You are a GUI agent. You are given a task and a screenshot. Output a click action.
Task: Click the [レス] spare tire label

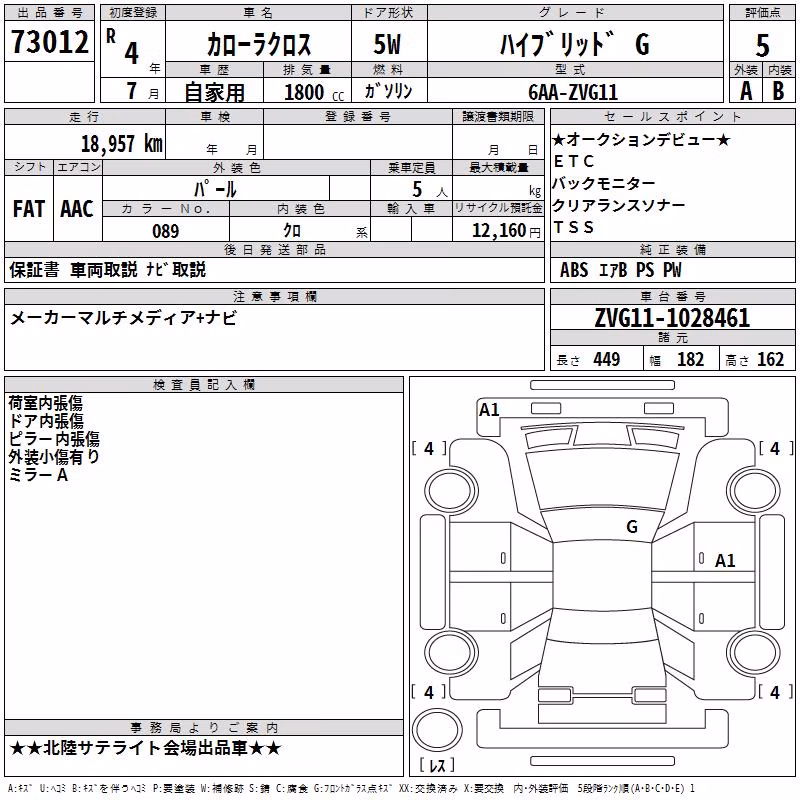pyautogui.click(x=437, y=765)
